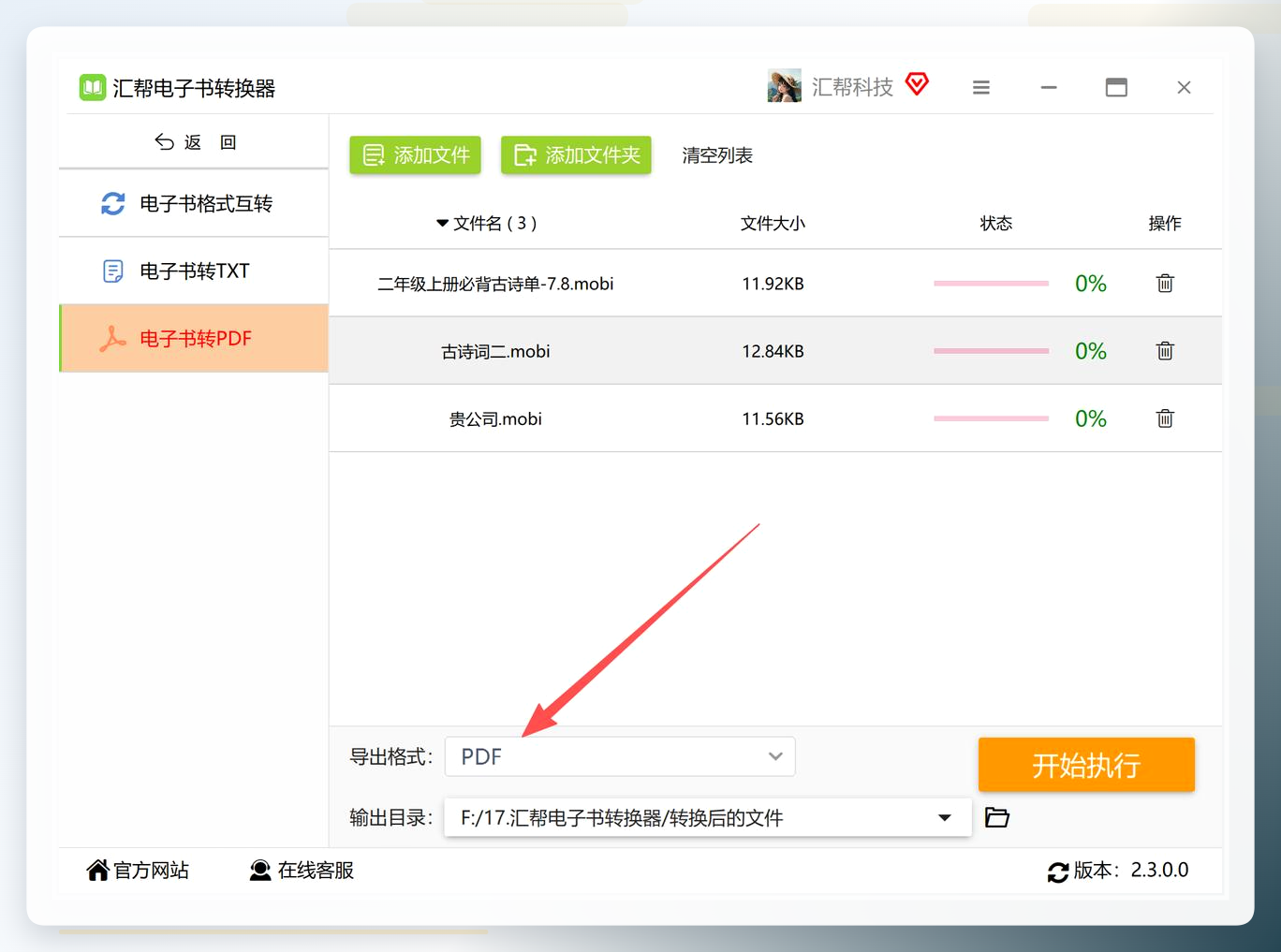Screen dimensions: 1281x952
Task: Click the 12.84KB size cell
Action: click(773, 351)
